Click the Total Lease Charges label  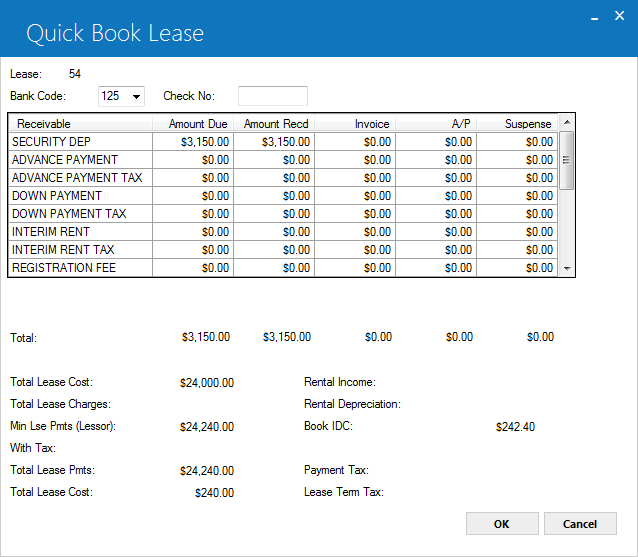tap(60, 404)
